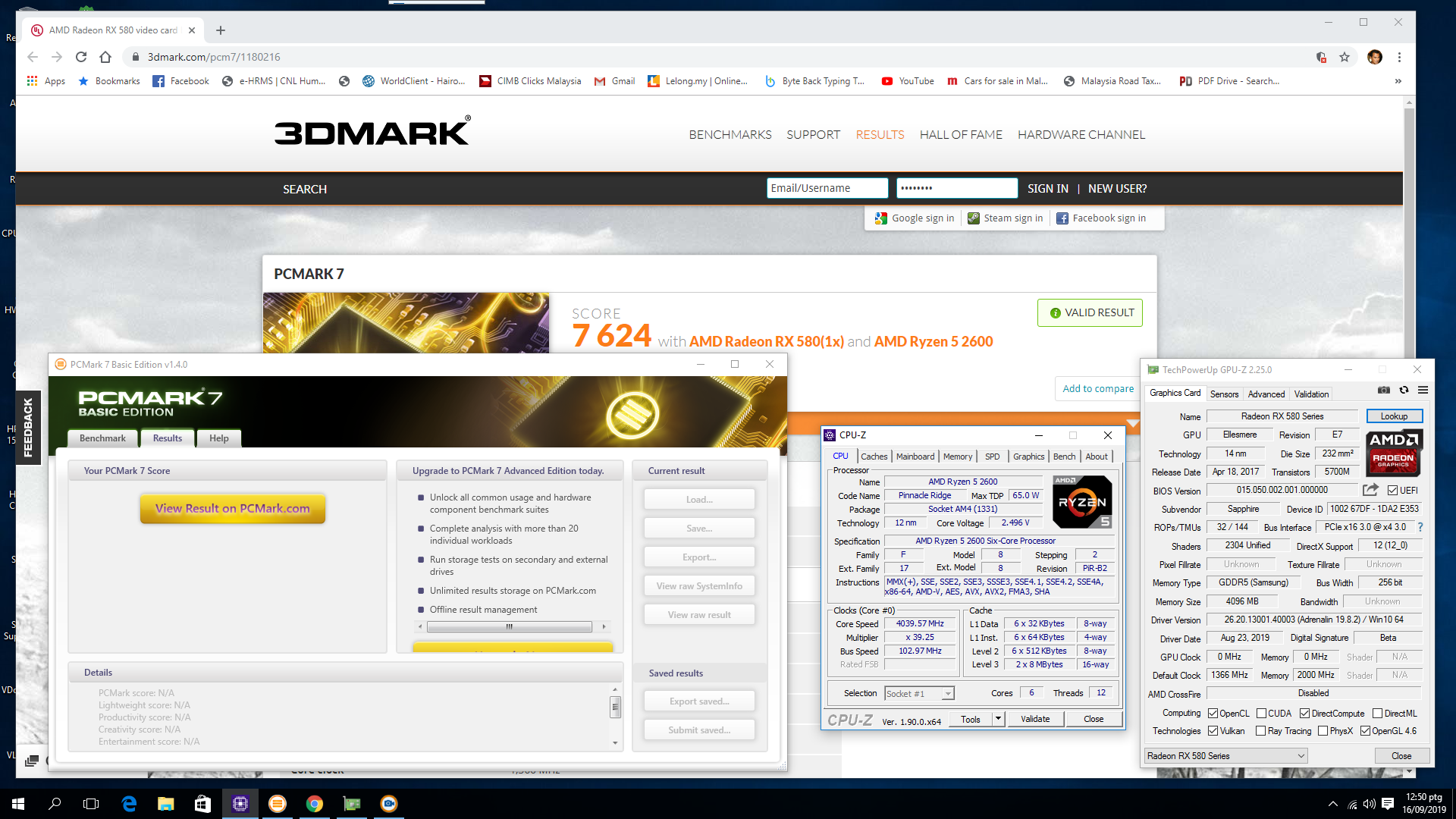Viewport: 1456px width, 819px height.
Task: Open the CPU-Z taskbar icon
Action: coord(240,804)
